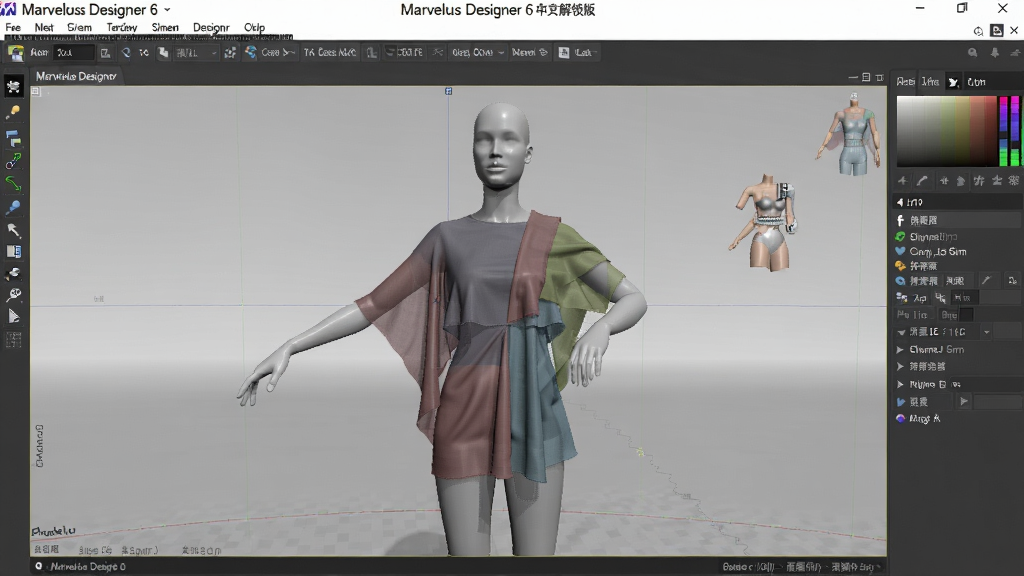Viewport: 1024px width, 576px height.
Task: Click the play button in right panel row
Action: [x=964, y=401]
